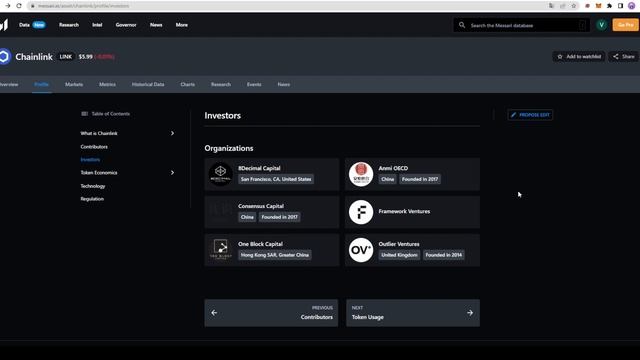This screenshot has width=640, height=360.
Task: Click the Chainlink hexagon logo
Action: coord(4,56)
